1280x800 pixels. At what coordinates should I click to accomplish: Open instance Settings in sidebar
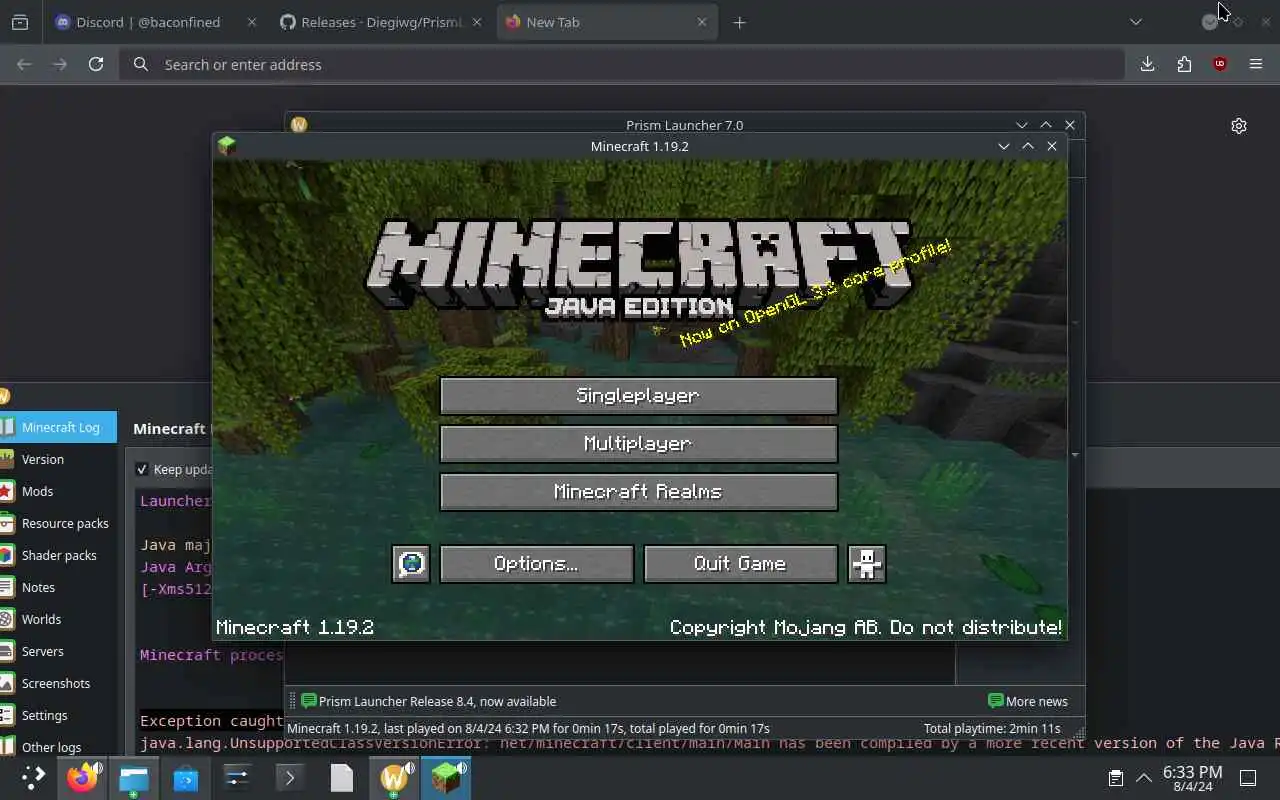[58, 715]
